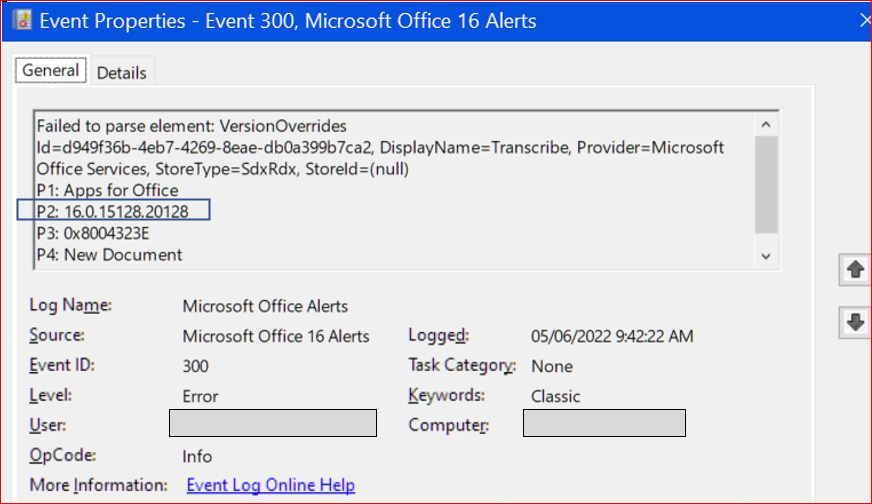This screenshot has height=504, width=872.
Task: Click the line 'P1: Apps for Office'
Action: [x=107, y=190]
